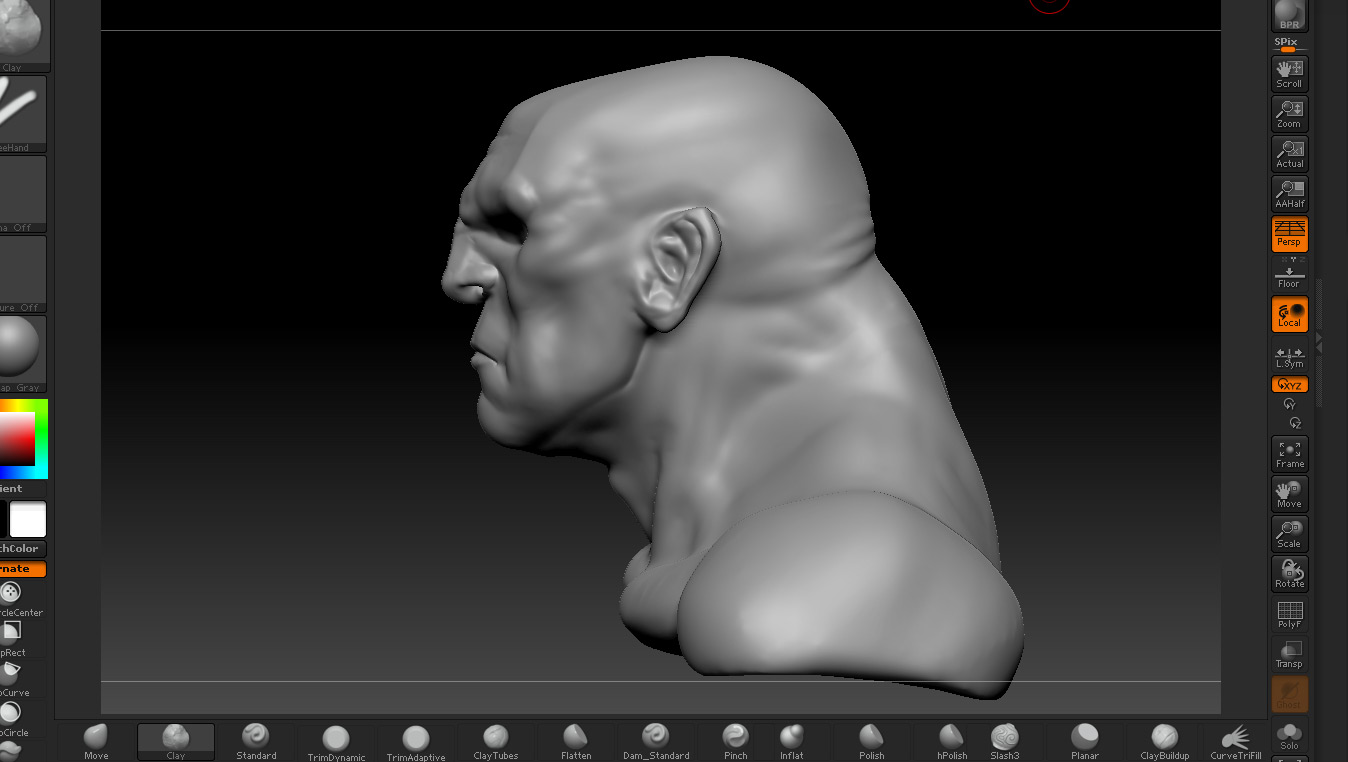Select the Pinch brush
The image size is (1348, 762).
click(x=736, y=742)
